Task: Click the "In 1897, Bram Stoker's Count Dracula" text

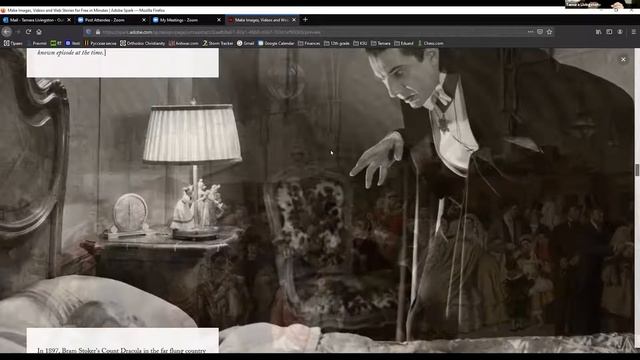Action: [122, 350]
